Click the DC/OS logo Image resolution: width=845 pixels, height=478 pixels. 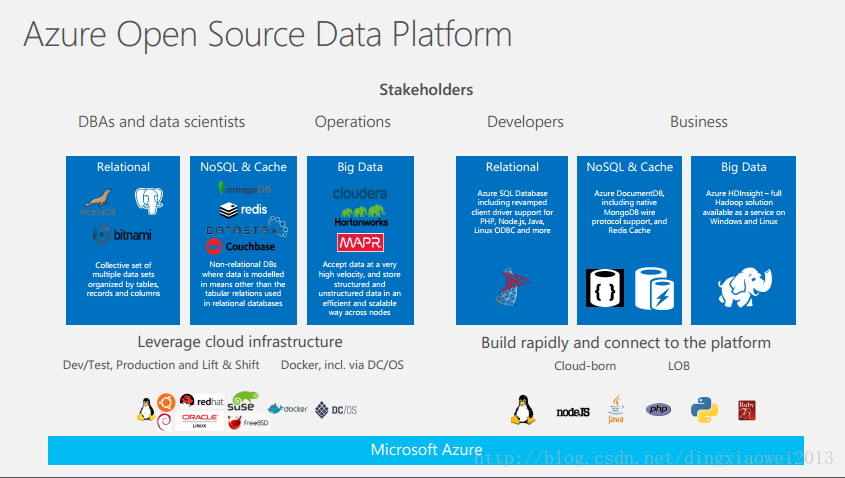point(336,410)
